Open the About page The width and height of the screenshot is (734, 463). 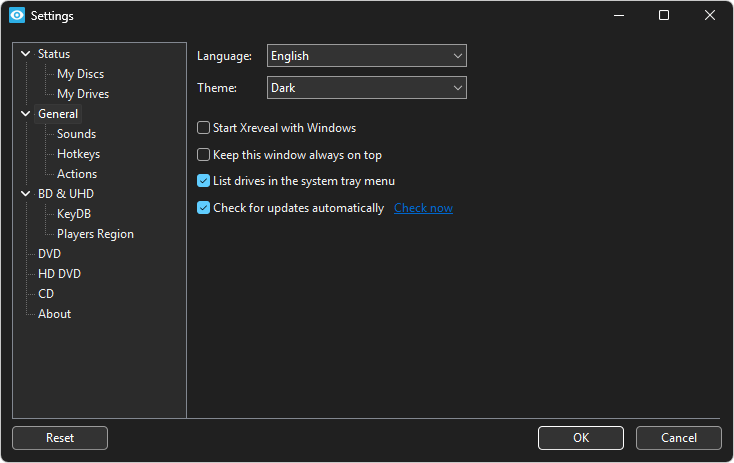tap(54, 314)
